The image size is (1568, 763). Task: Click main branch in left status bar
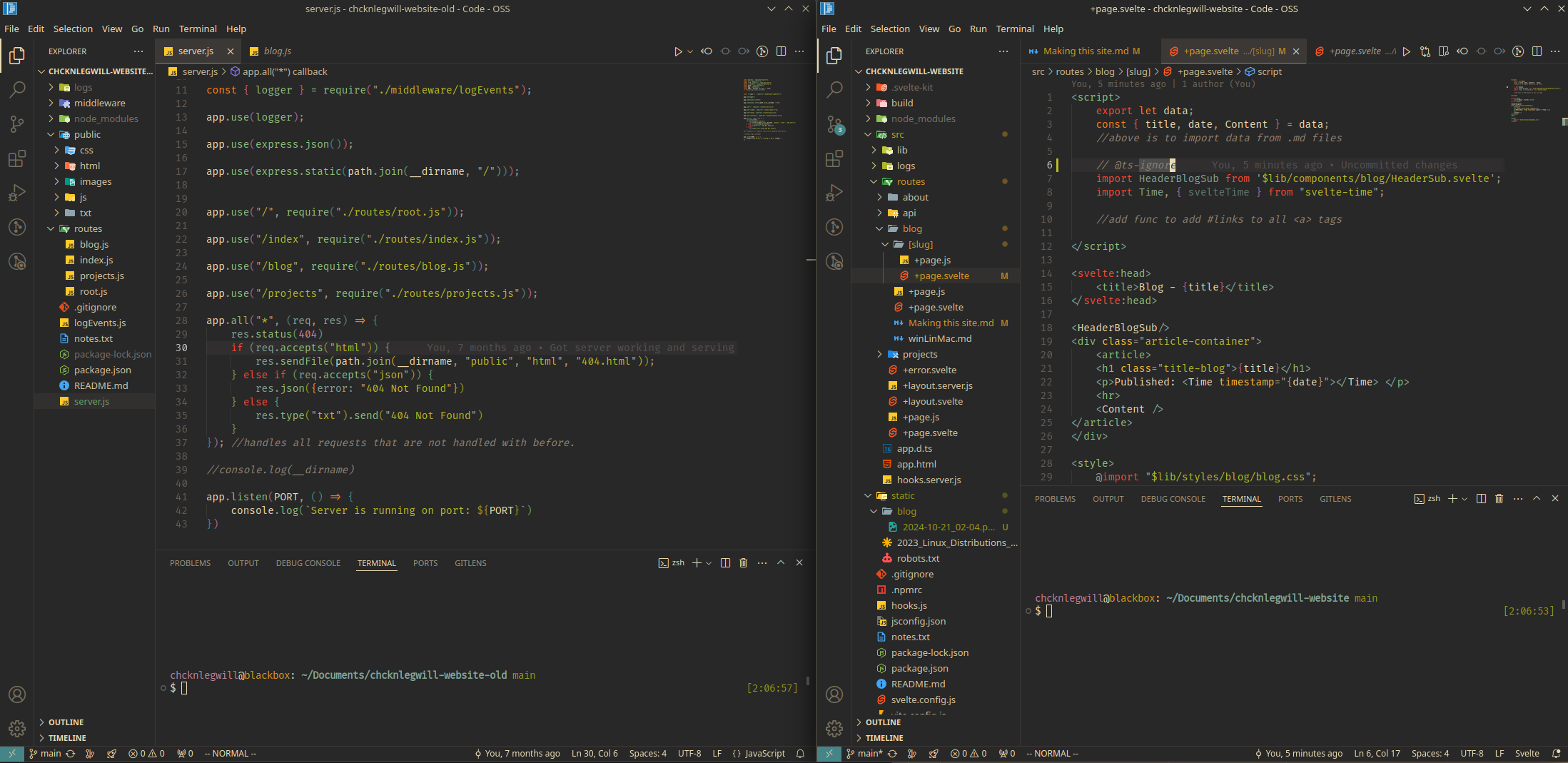[x=45, y=754]
